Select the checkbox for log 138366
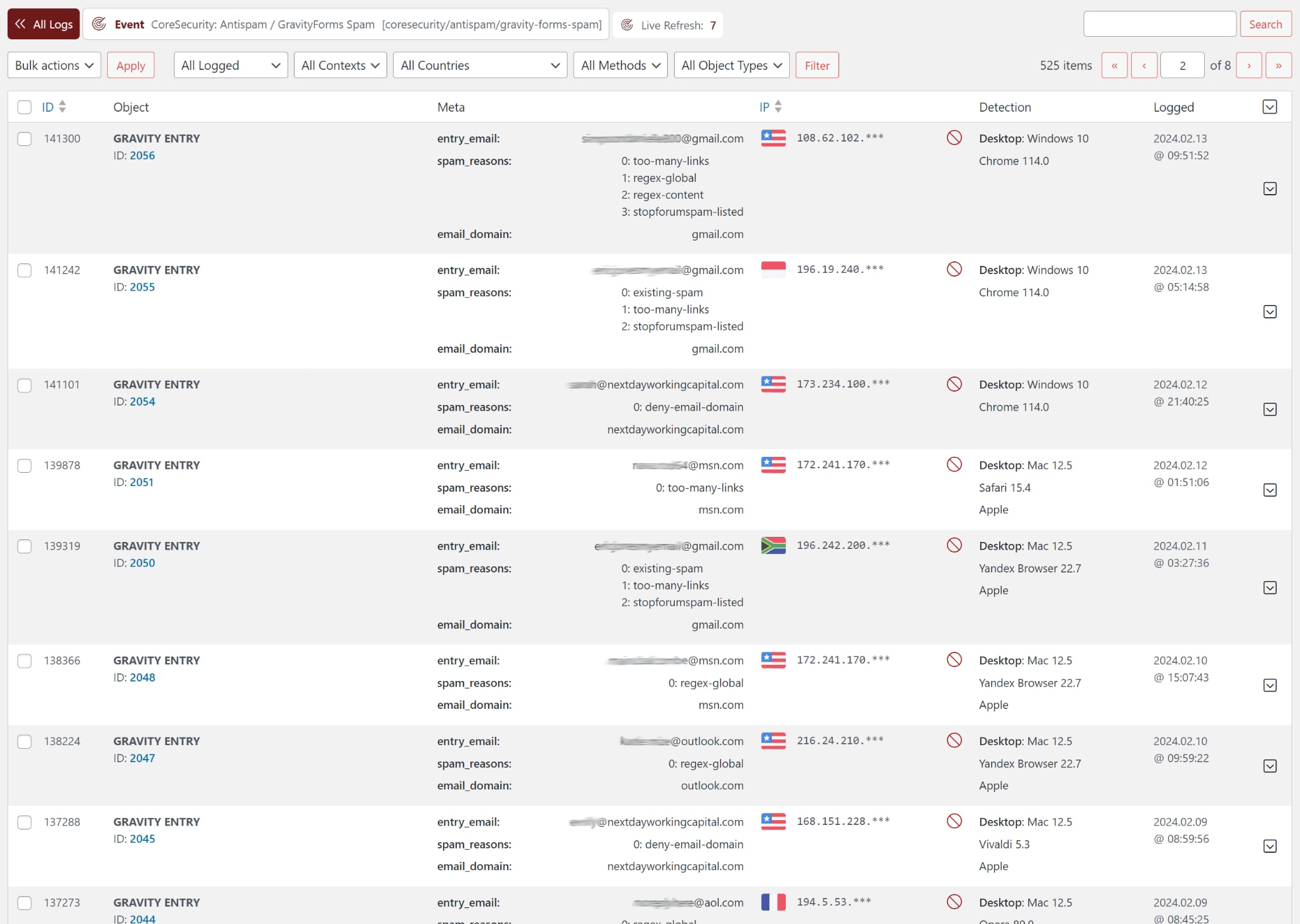1300x924 pixels. tap(24, 661)
